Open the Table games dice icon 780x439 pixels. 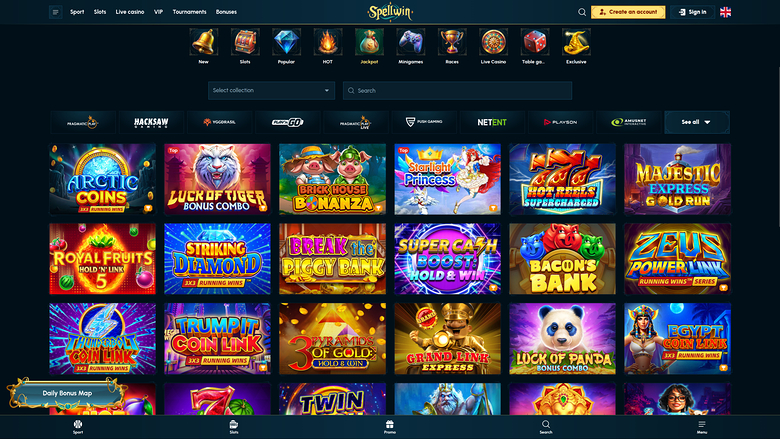pyautogui.click(x=534, y=42)
